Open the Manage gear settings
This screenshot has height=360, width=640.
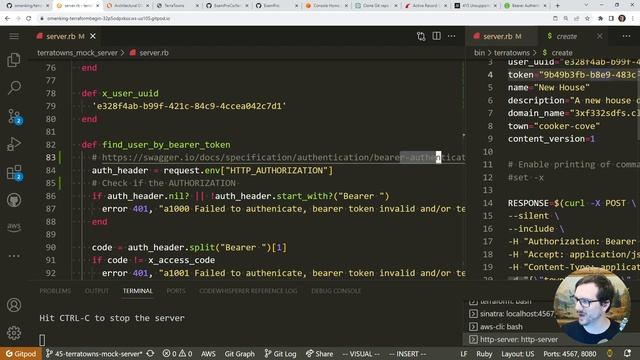14,333
